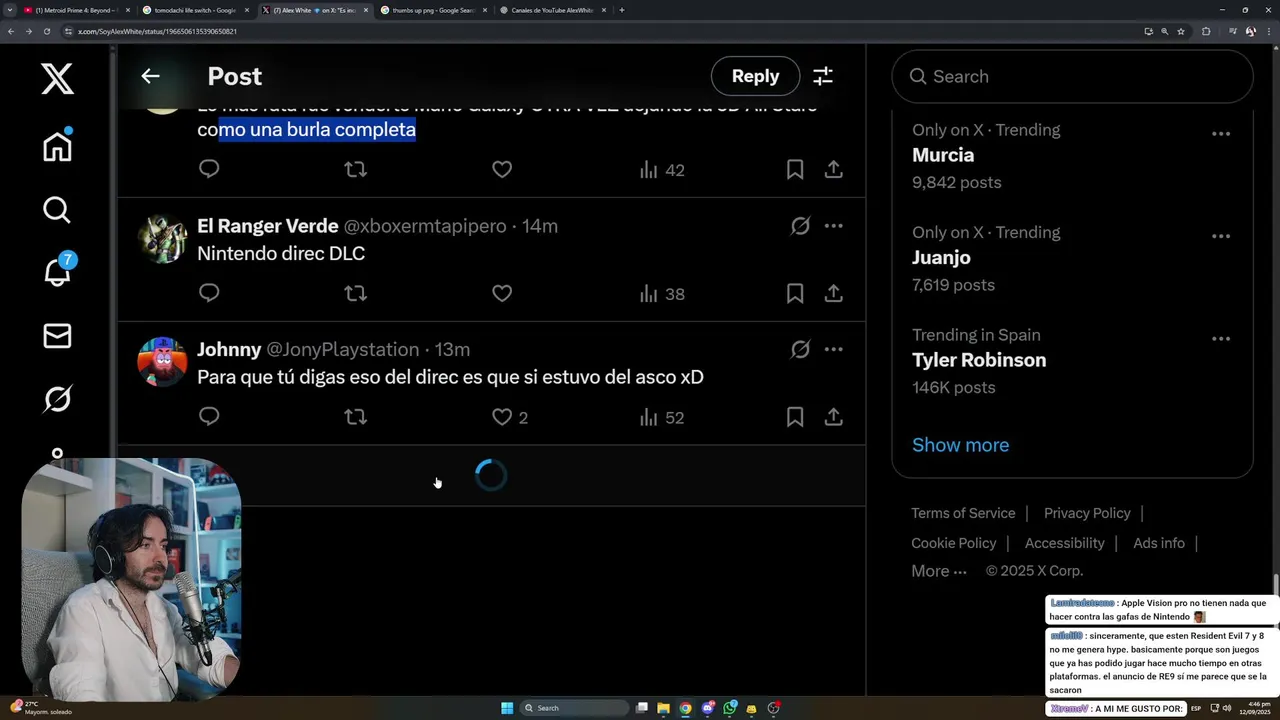The width and height of the screenshot is (1280, 720).
Task: Open more options for Johnny's post
Action: 833,349
